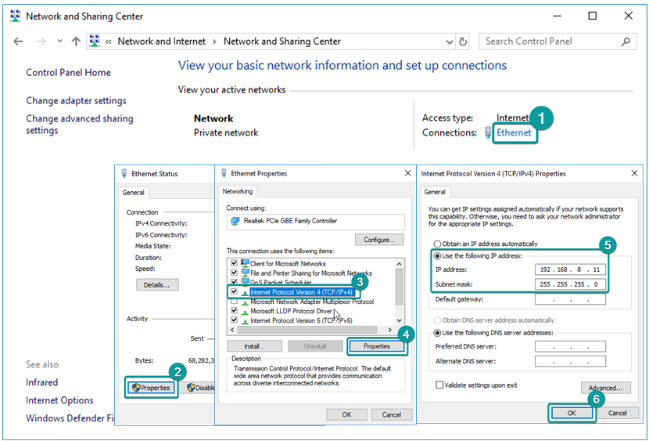Image resolution: width=650 pixels, height=441 pixels.
Task: Toggle Microsoft Network Adapter Multiplexor checkbox
Action: pyautogui.click(x=234, y=301)
